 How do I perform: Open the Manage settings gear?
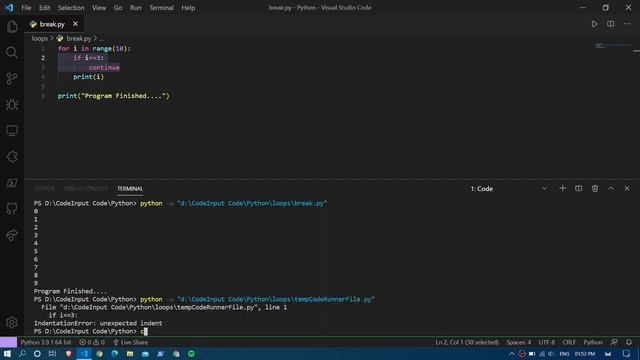tap(12, 322)
